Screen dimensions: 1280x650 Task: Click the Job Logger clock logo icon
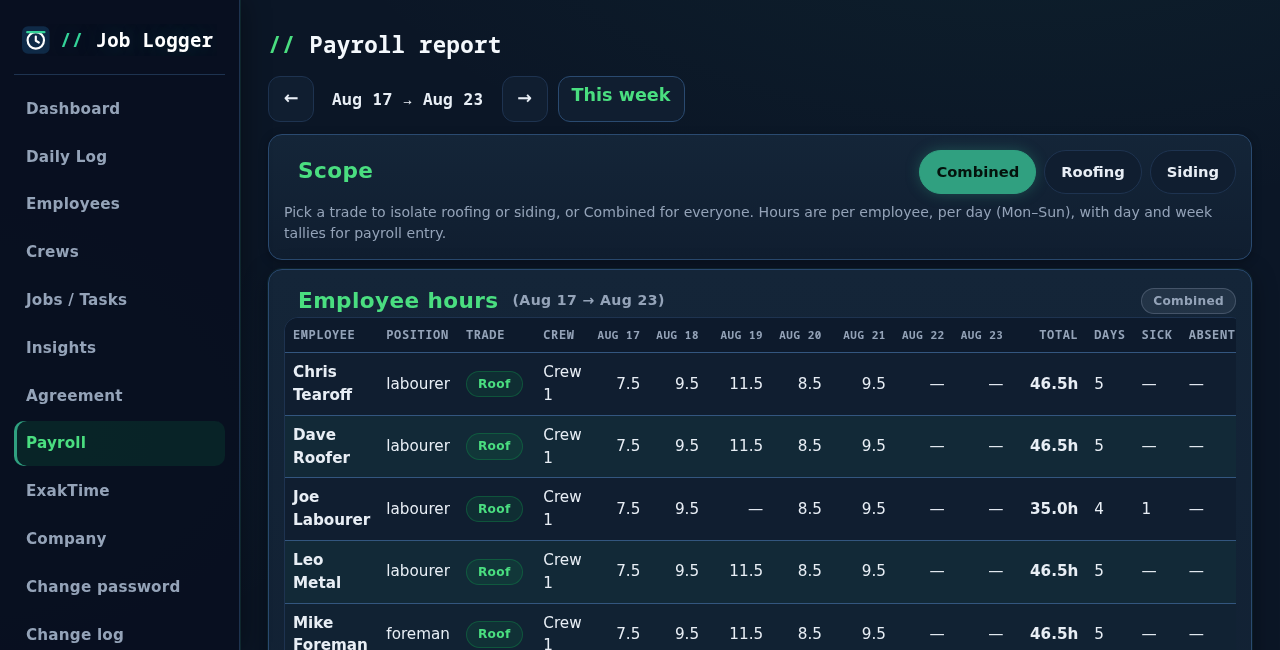point(36,40)
